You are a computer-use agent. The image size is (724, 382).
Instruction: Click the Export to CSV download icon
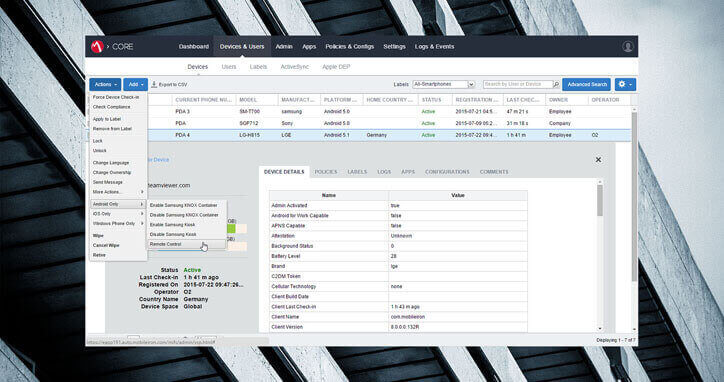pyautogui.click(x=154, y=85)
